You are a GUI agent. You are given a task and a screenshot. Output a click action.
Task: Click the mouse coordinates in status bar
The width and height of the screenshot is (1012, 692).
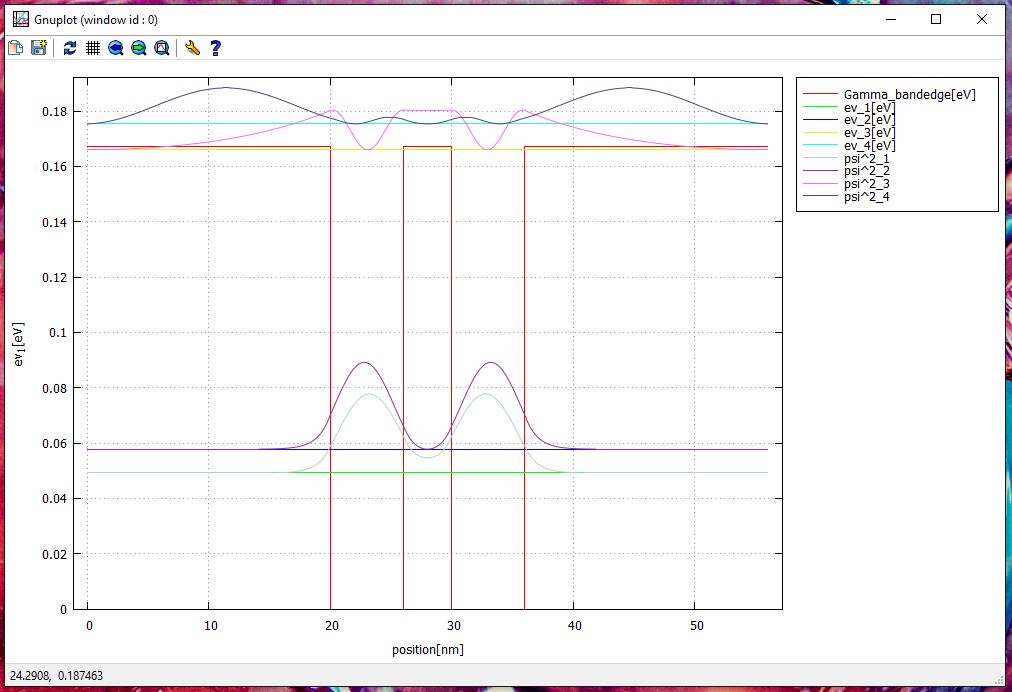click(57, 677)
